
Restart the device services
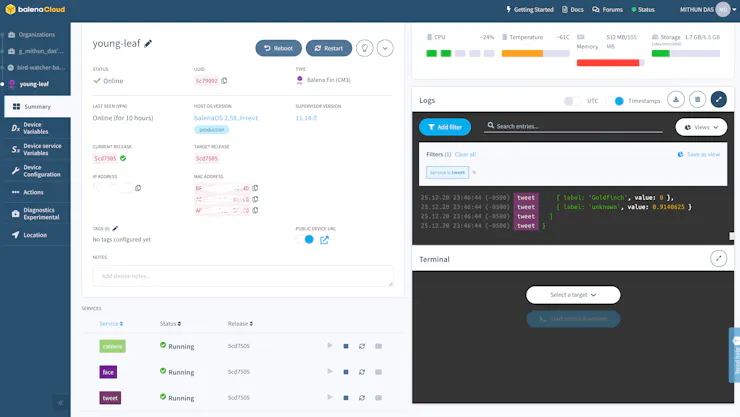coord(328,48)
